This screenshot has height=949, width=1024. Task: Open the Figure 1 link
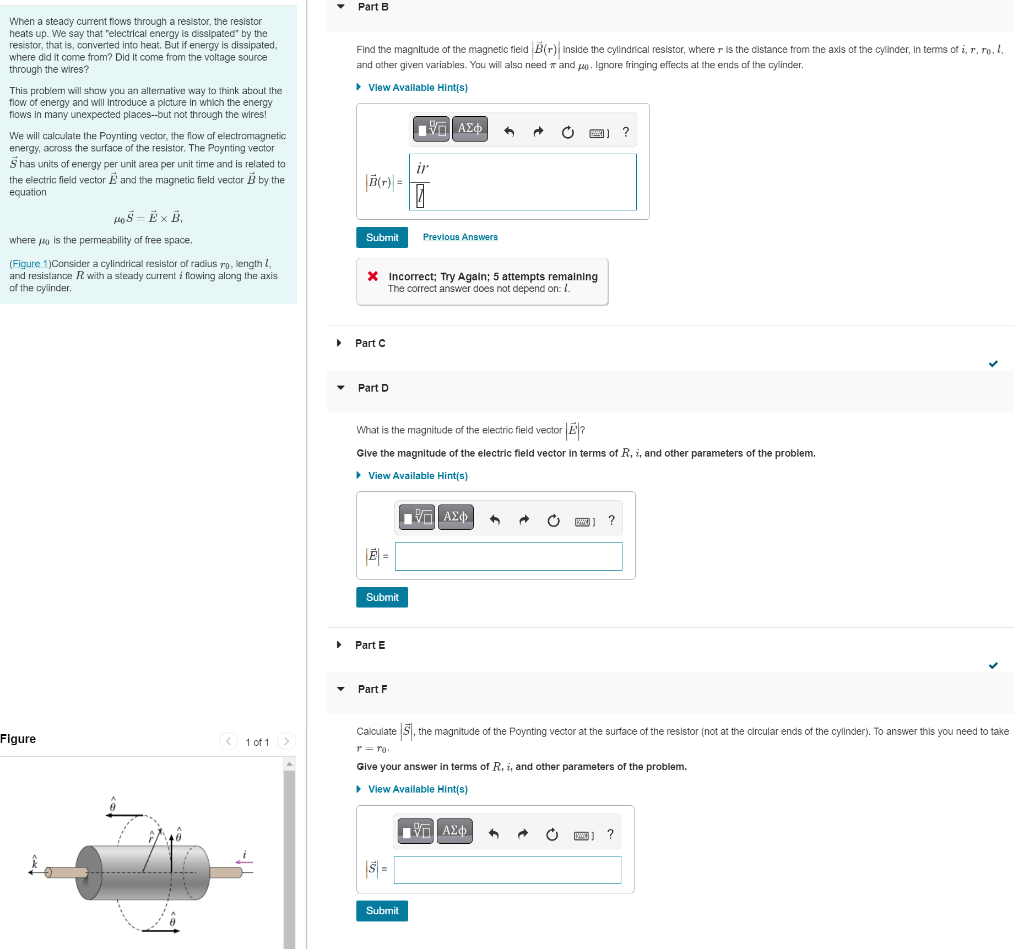pos(30,264)
